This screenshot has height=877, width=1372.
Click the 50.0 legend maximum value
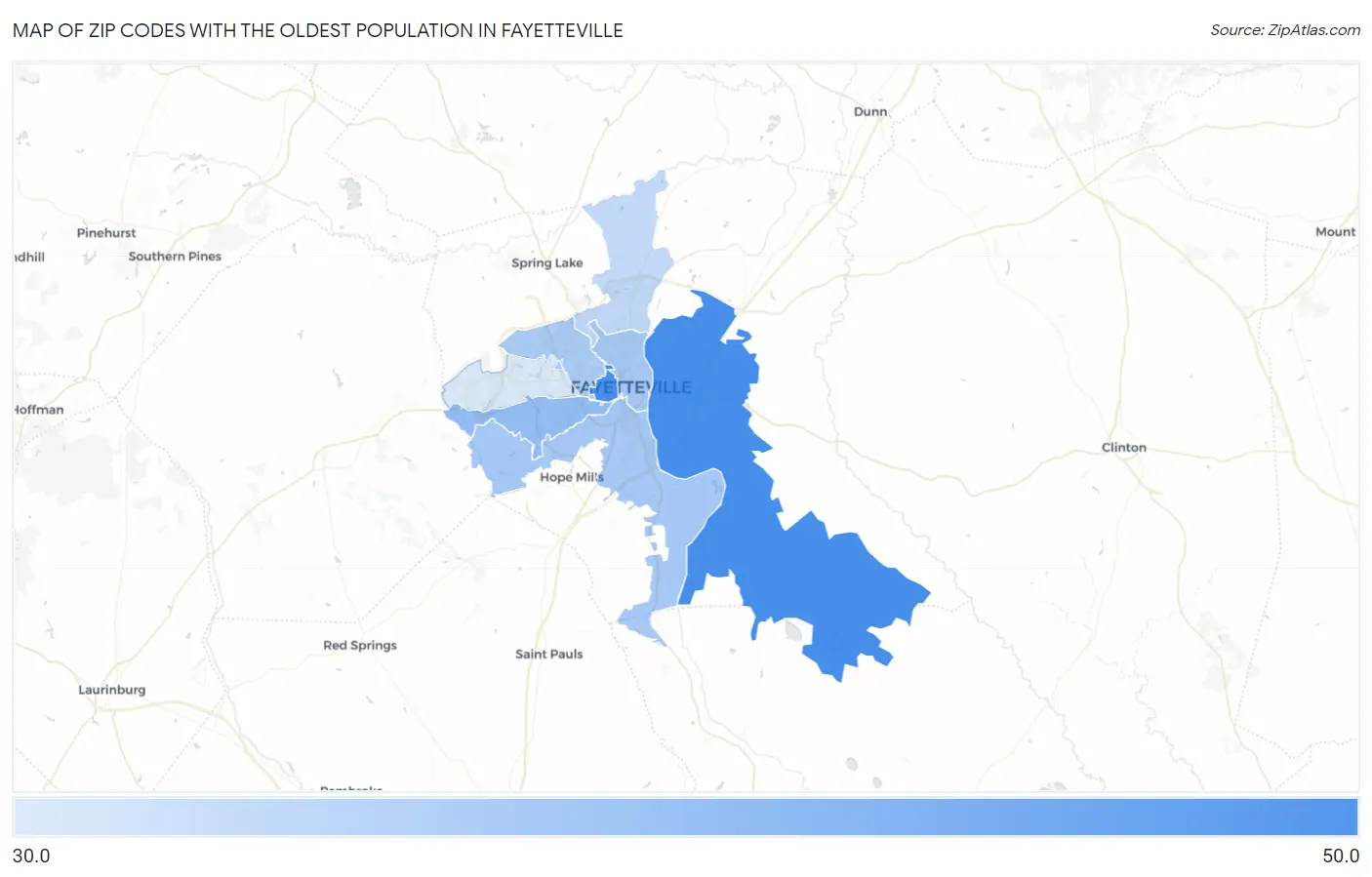[1341, 856]
